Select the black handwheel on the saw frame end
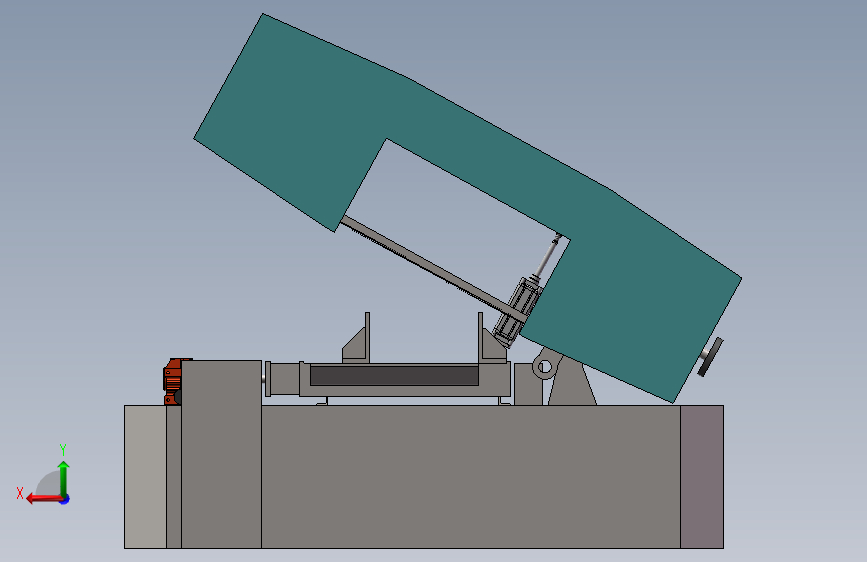Image resolution: width=867 pixels, height=562 pixels. click(x=711, y=357)
